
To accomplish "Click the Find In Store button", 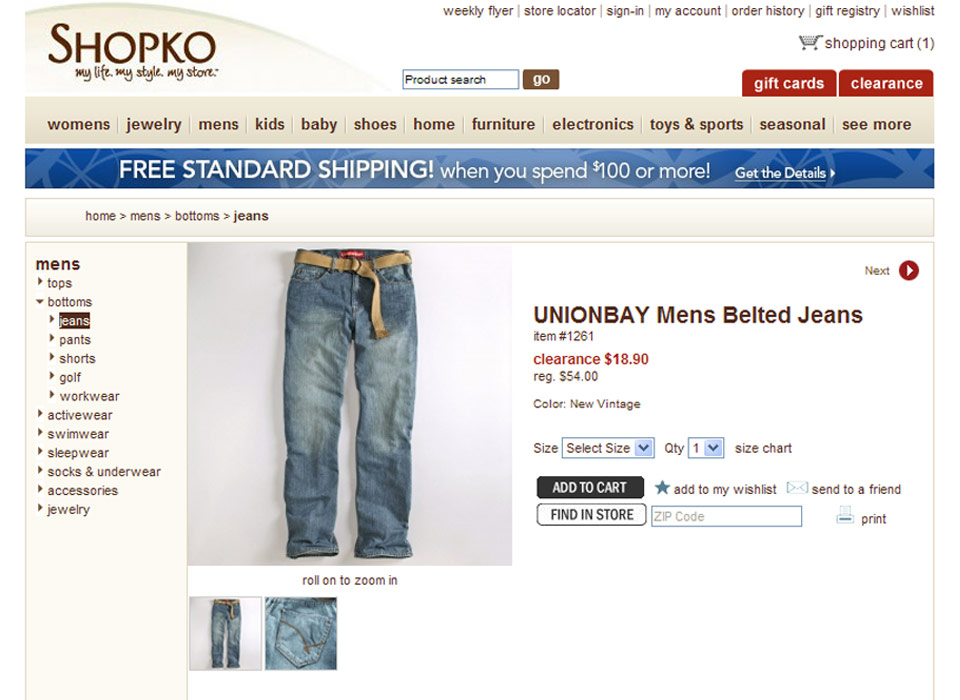I will [x=591, y=514].
